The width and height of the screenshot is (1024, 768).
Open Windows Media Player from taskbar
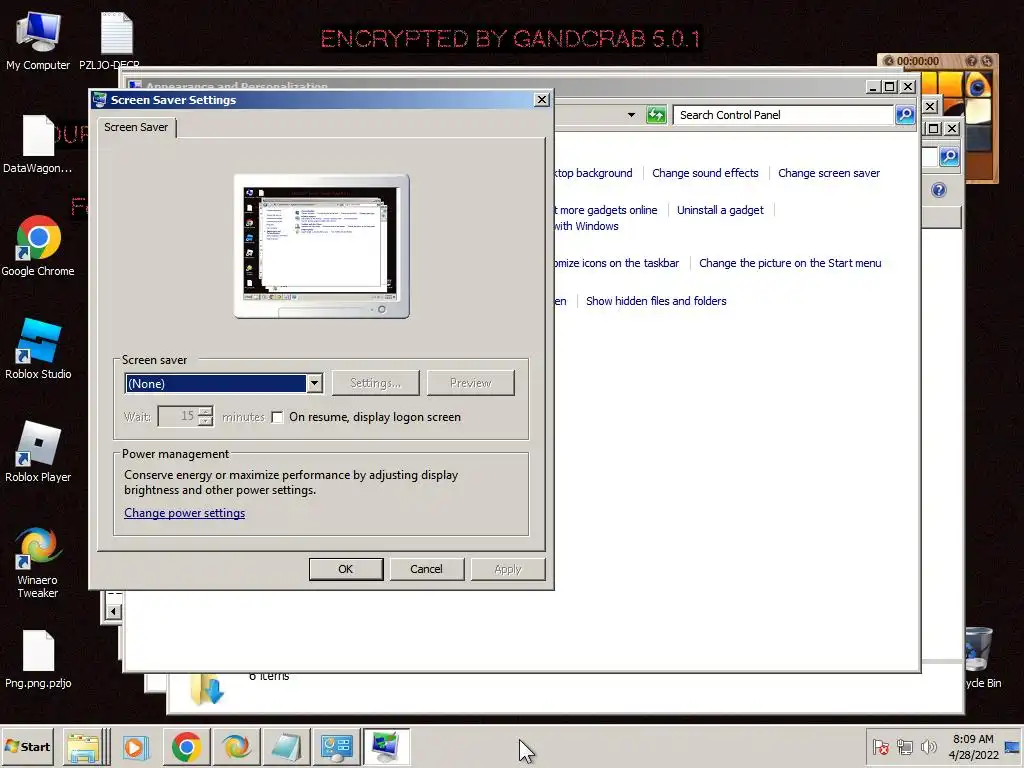tap(136, 746)
